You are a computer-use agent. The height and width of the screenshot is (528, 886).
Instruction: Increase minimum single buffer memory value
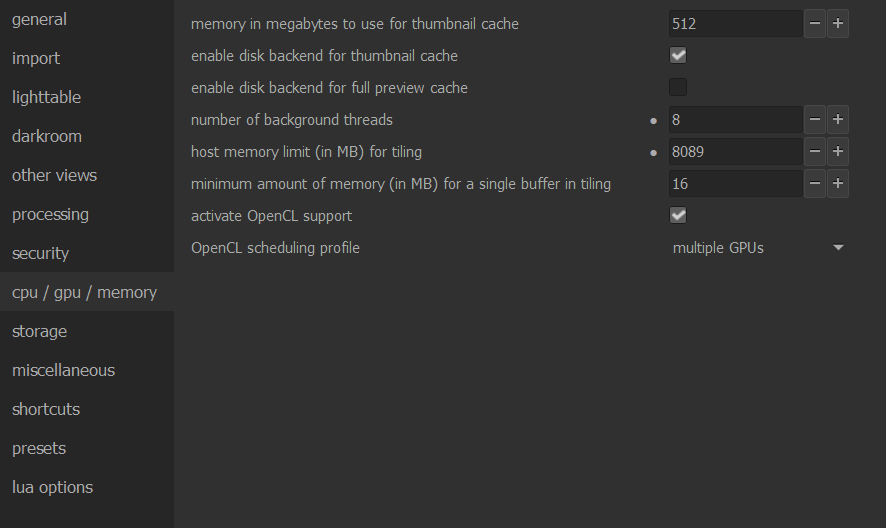pos(838,184)
